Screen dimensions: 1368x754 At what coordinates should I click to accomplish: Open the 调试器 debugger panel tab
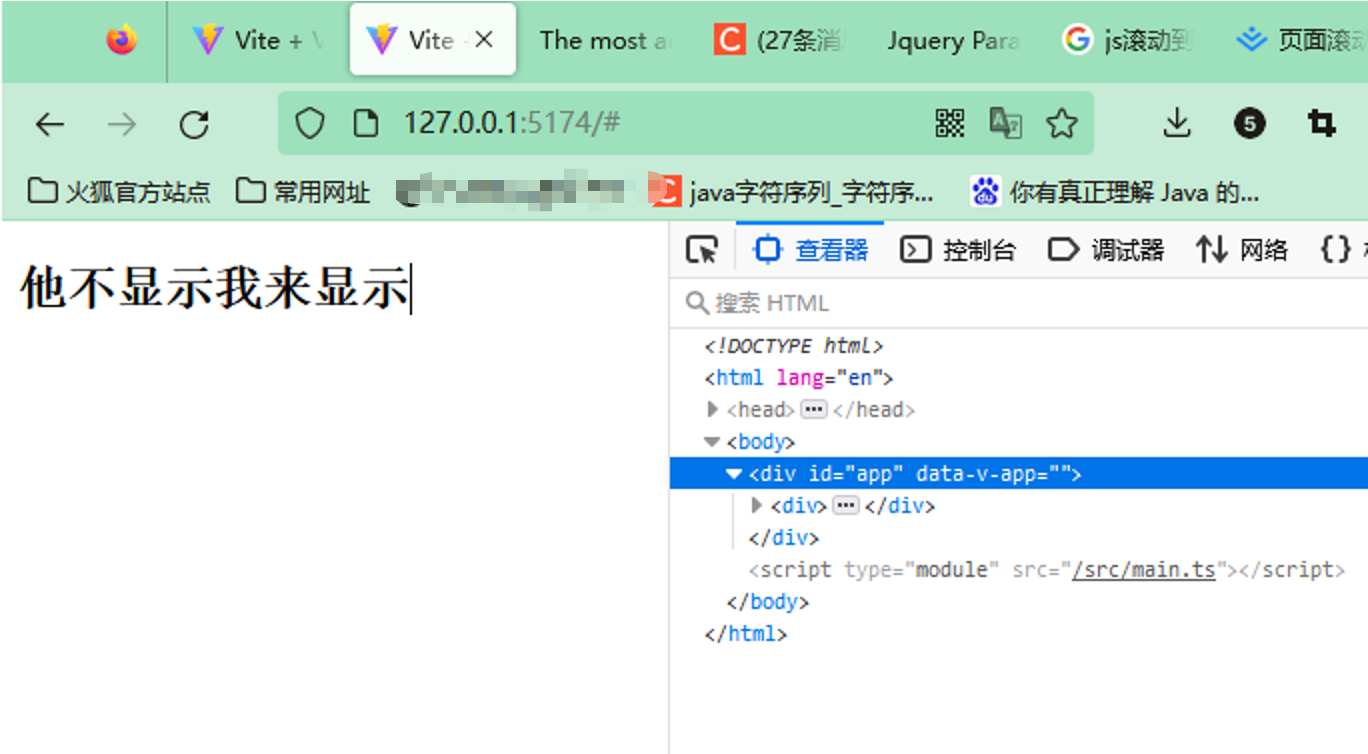point(1106,250)
